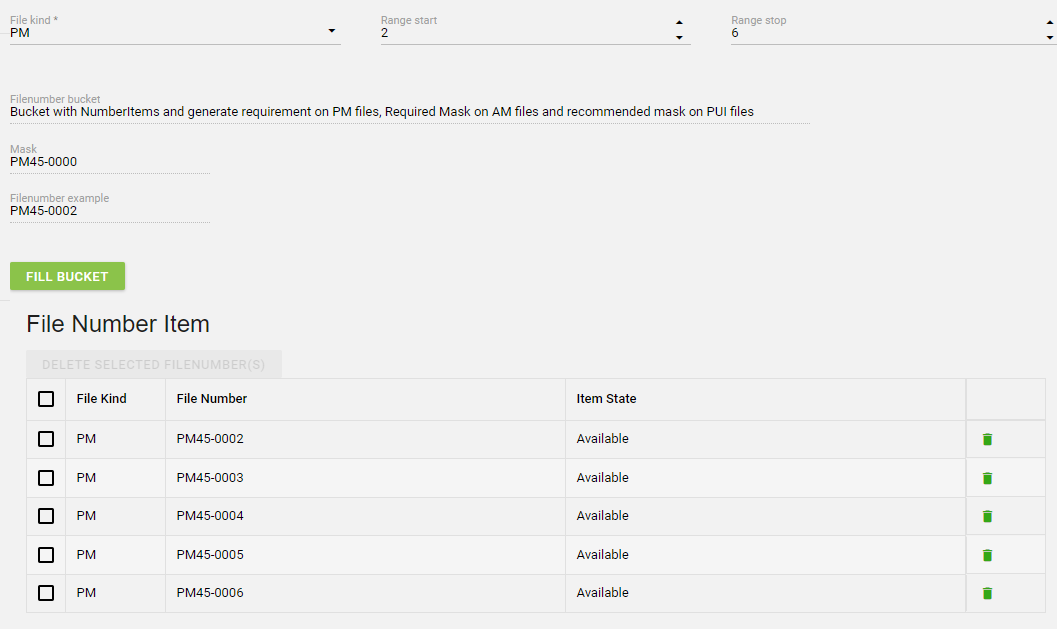This screenshot has height=629, width=1057.
Task: Toggle the select-all checkbox in table header
Action: pos(46,399)
